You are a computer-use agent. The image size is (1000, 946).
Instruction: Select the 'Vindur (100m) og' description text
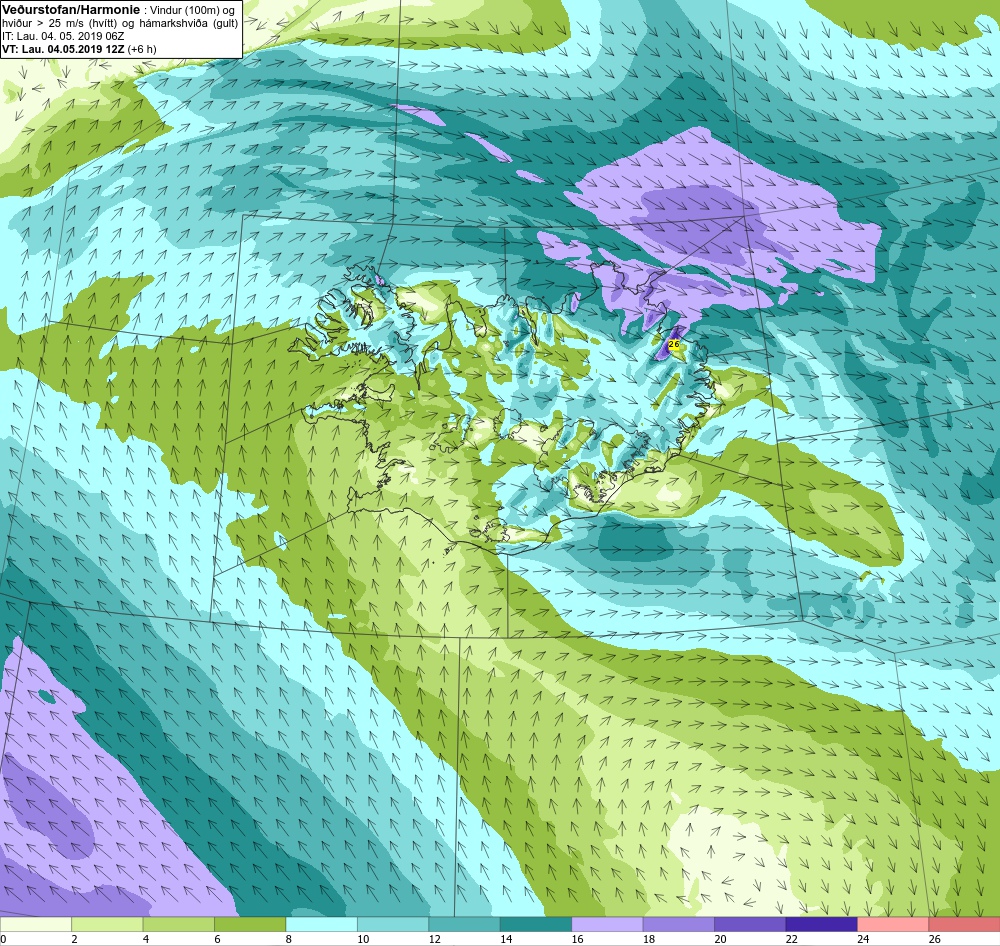(192, 10)
